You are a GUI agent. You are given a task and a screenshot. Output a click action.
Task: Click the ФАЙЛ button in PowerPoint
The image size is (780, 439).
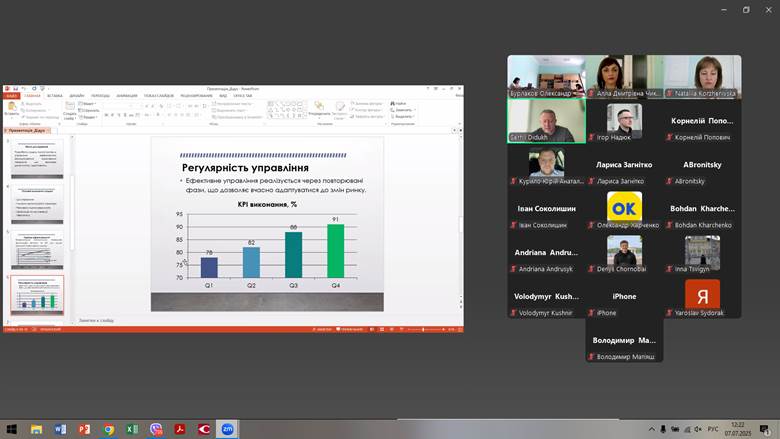[11, 96]
